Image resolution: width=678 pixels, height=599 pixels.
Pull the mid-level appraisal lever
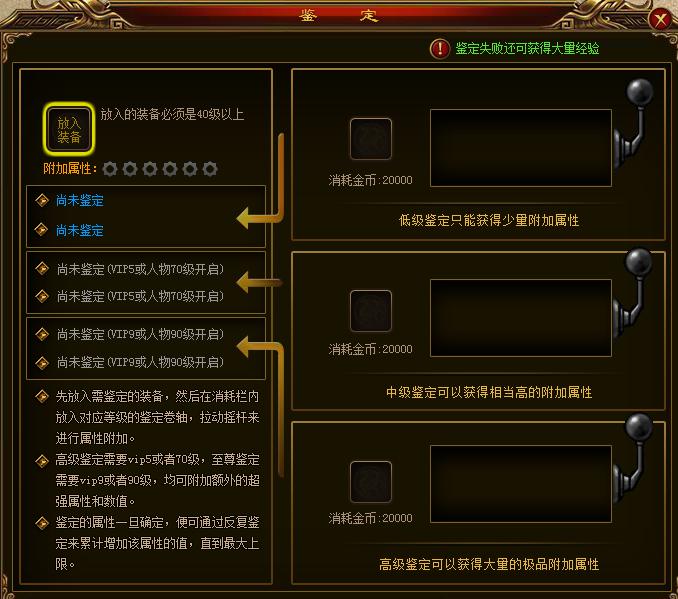pos(634,293)
